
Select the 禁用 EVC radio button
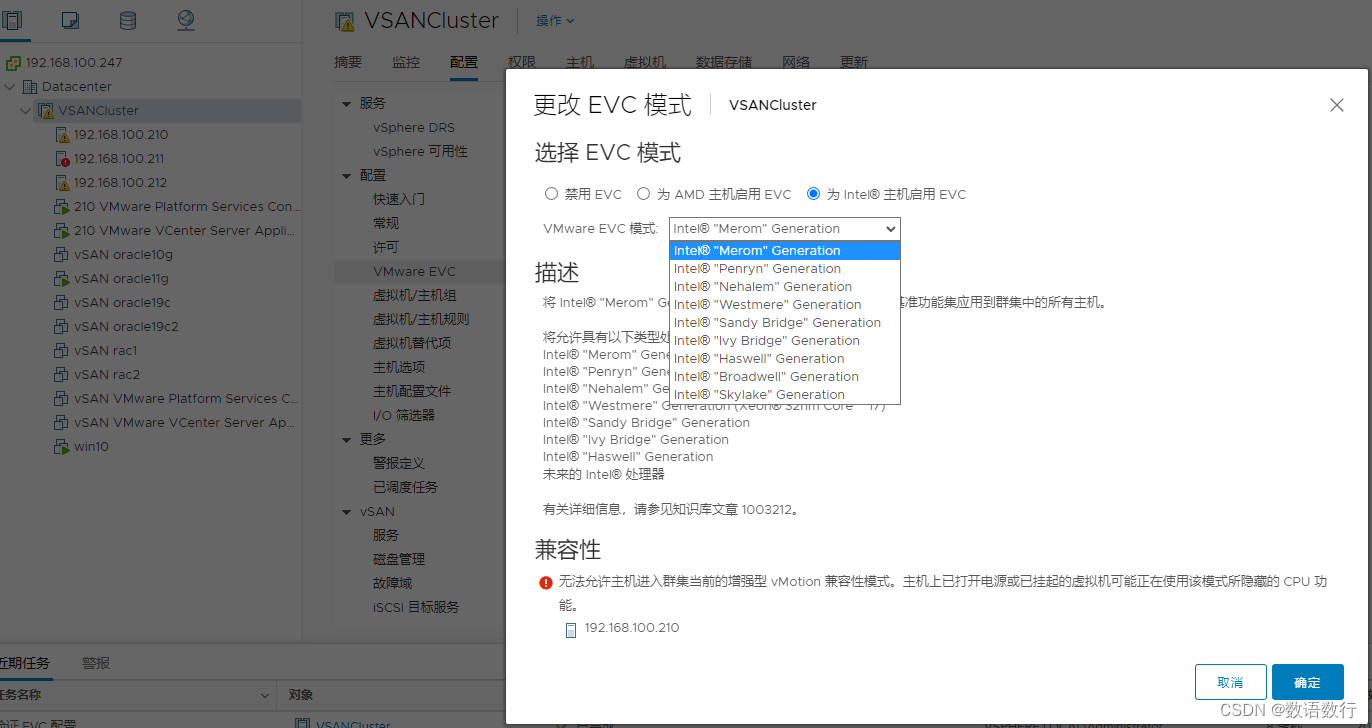click(551, 193)
